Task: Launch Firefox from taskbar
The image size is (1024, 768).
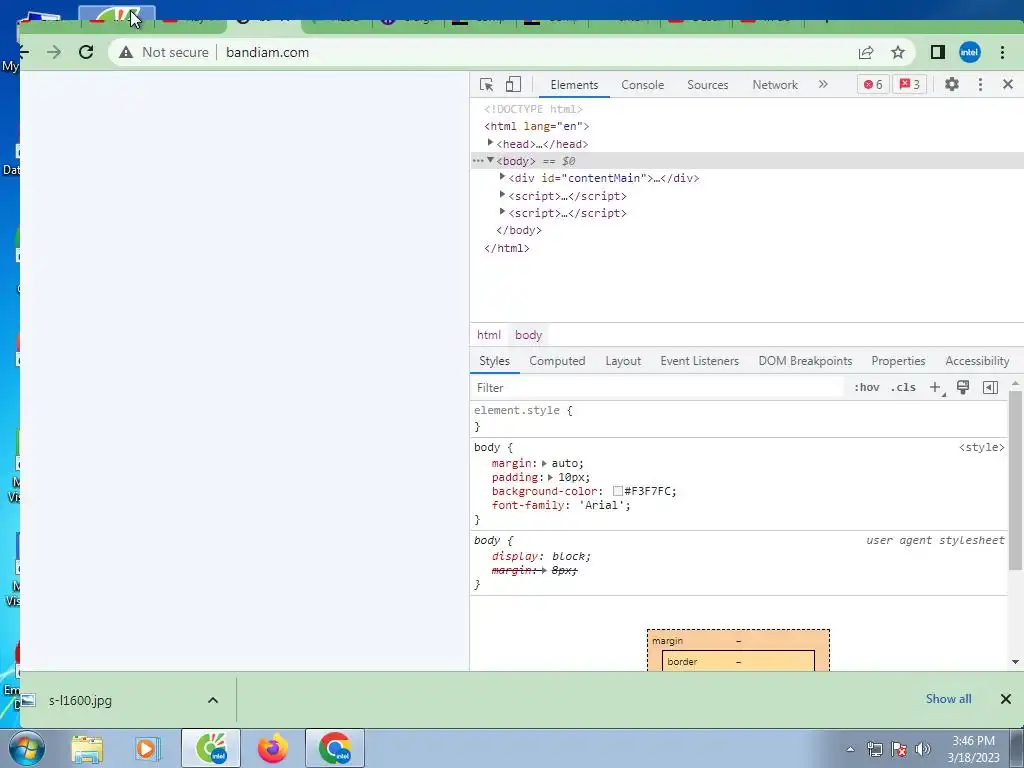Action: (x=272, y=748)
